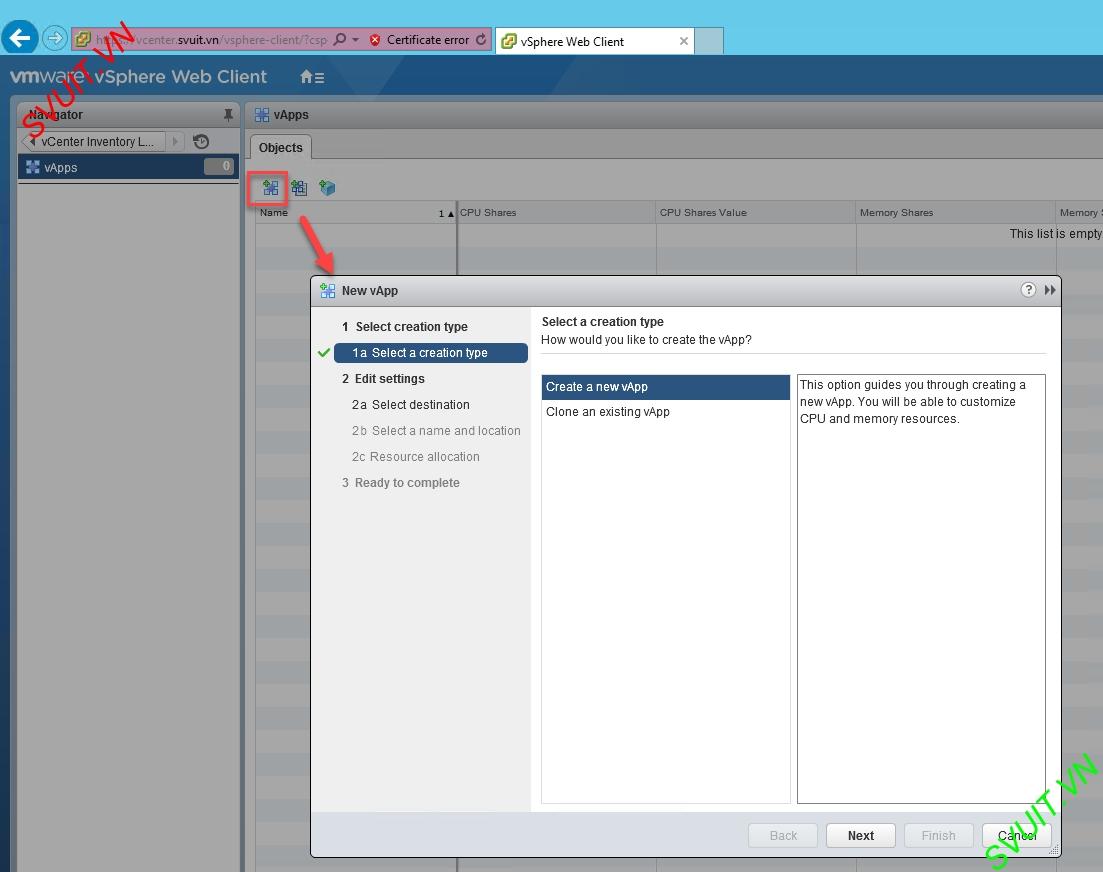Select step 1a Select a creation type
Screen dimensions: 1103x872
[x=431, y=353]
